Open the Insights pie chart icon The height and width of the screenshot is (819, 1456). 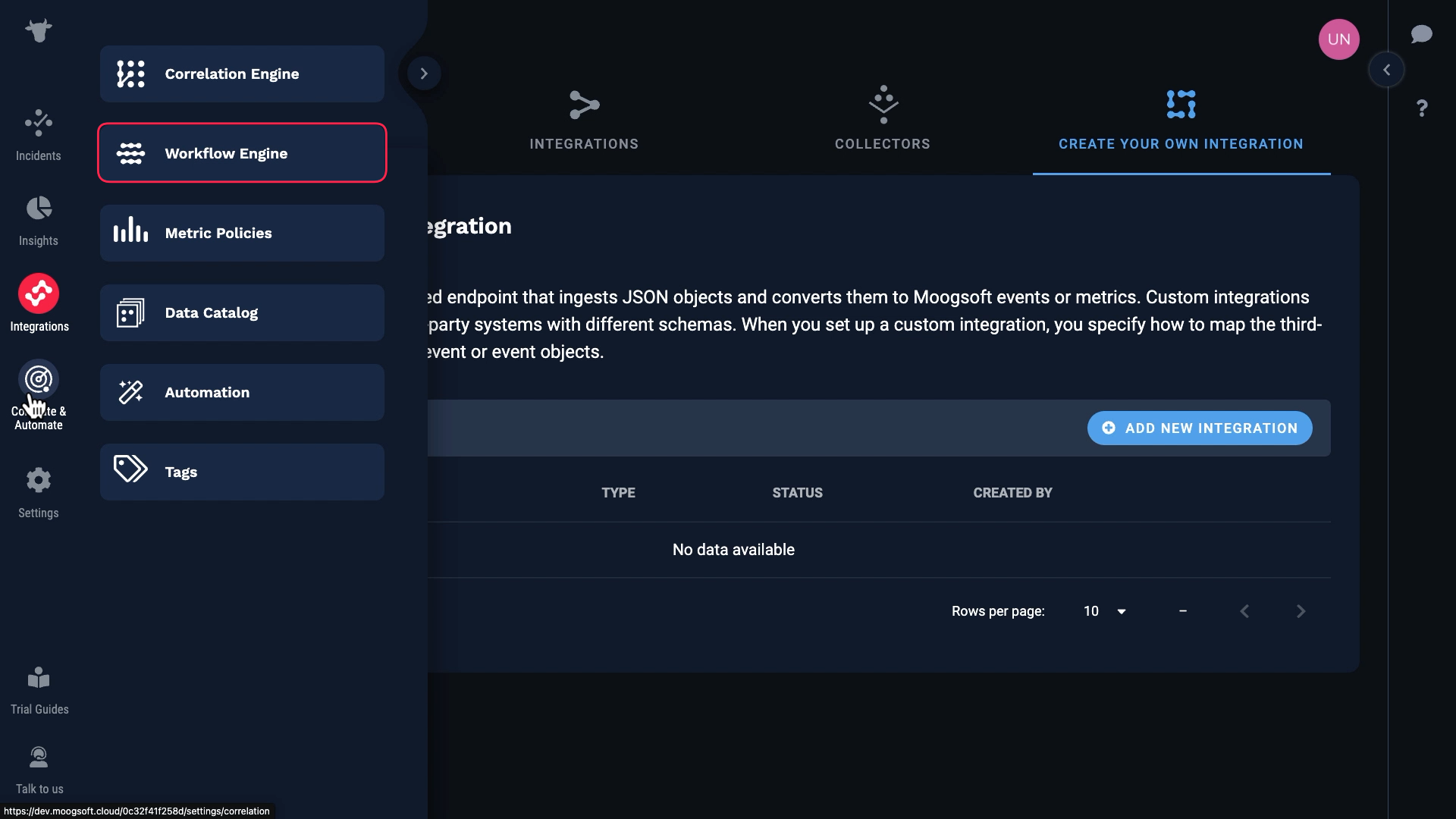click(38, 209)
